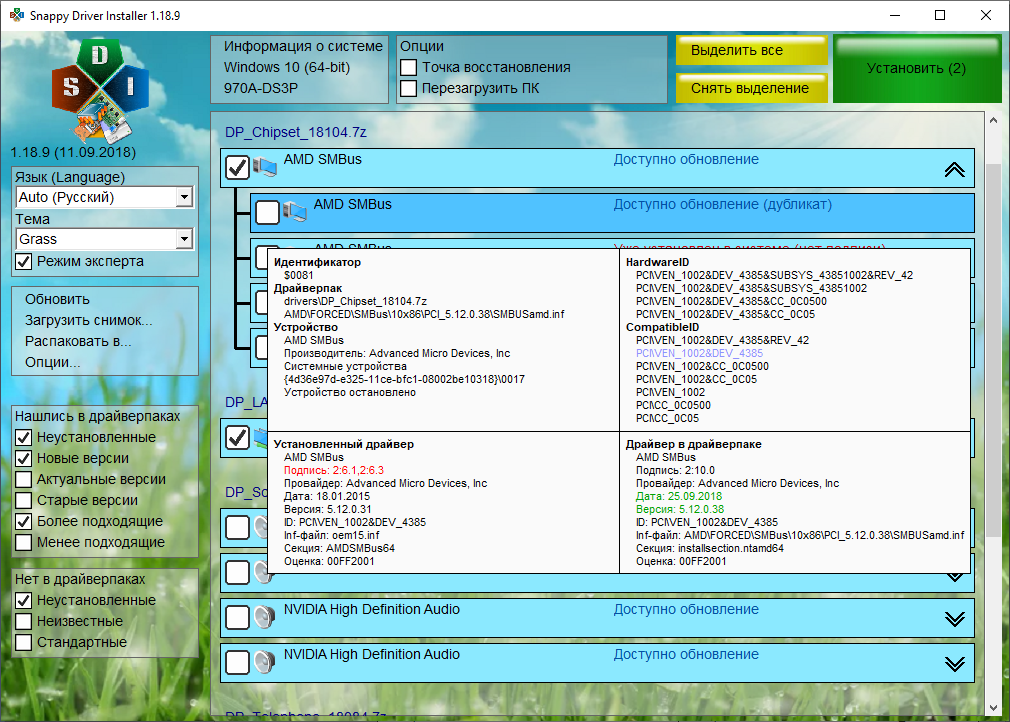Select the duplicate AMD SMBus row
The image size is (1010, 722).
click(612, 213)
